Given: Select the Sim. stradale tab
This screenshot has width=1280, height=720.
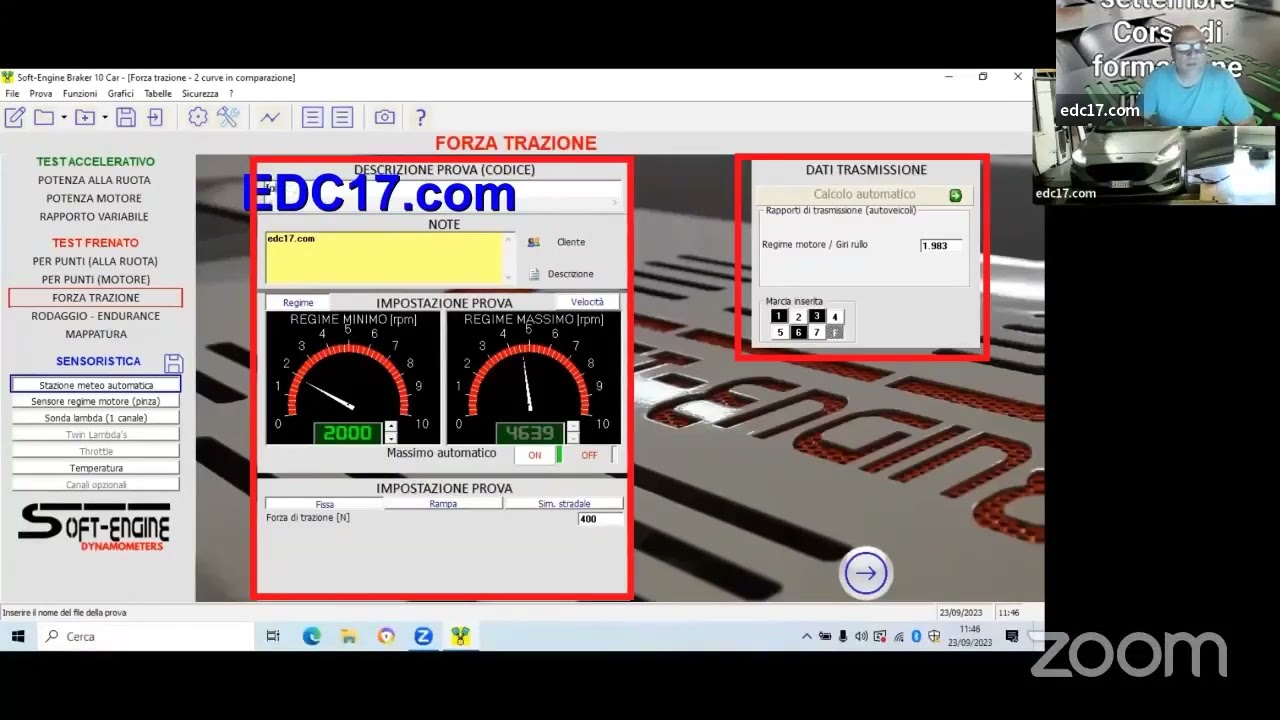Looking at the screenshot, I should click(x=564, y=504).
